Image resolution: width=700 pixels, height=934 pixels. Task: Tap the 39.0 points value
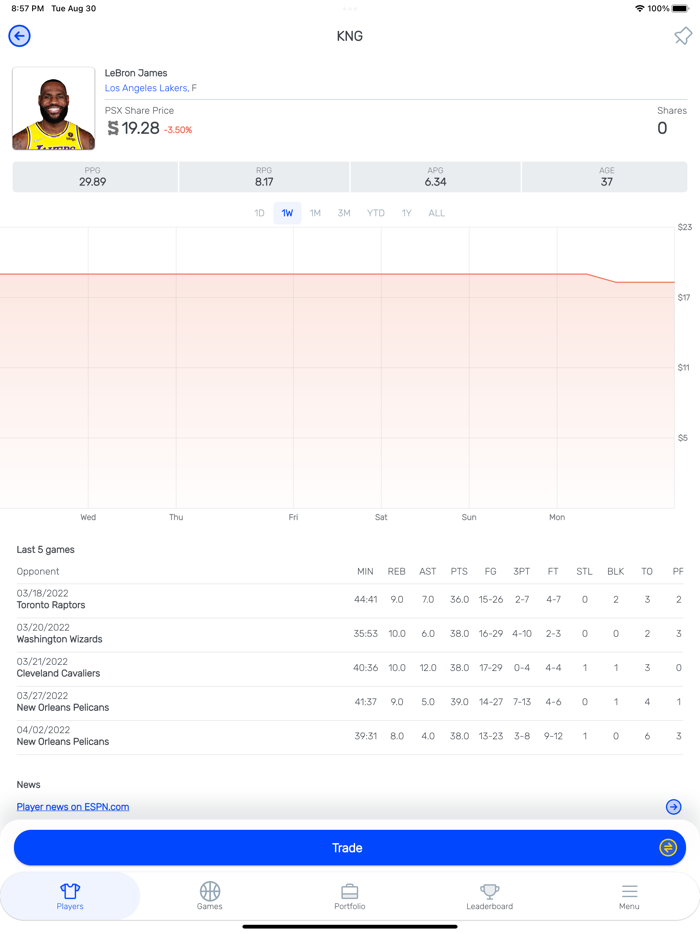[x=459, y=702]
